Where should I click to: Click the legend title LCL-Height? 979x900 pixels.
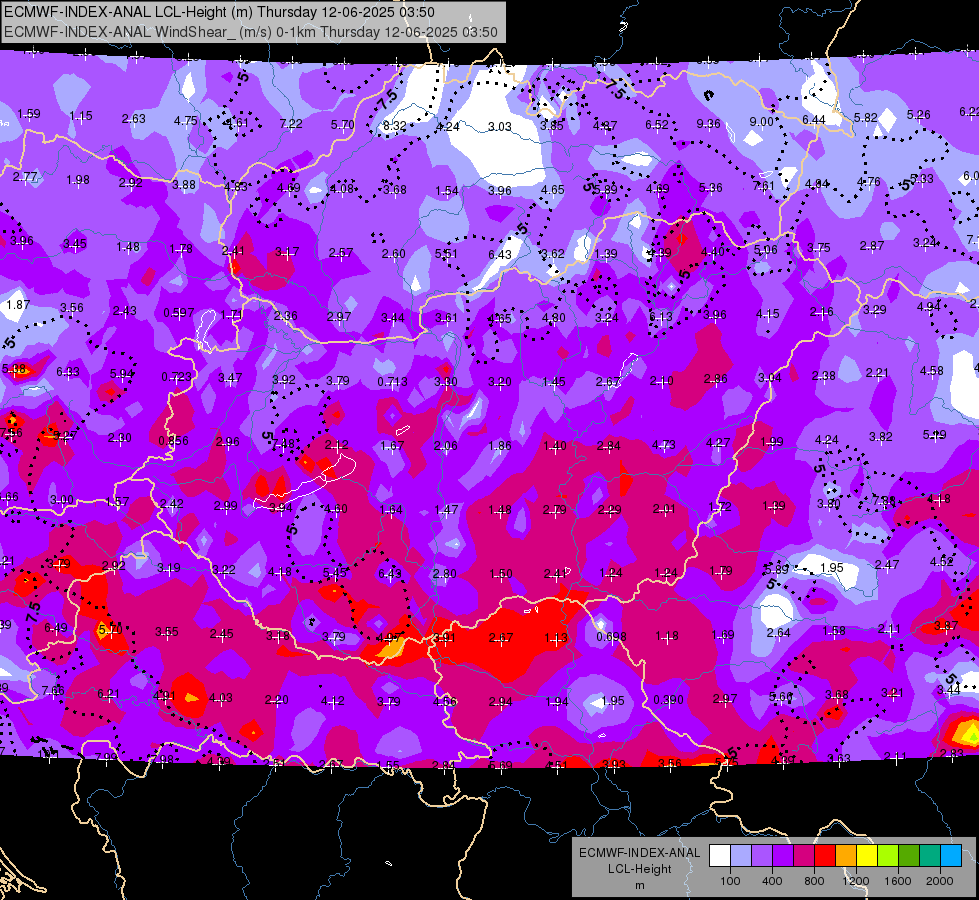(640, 869)
